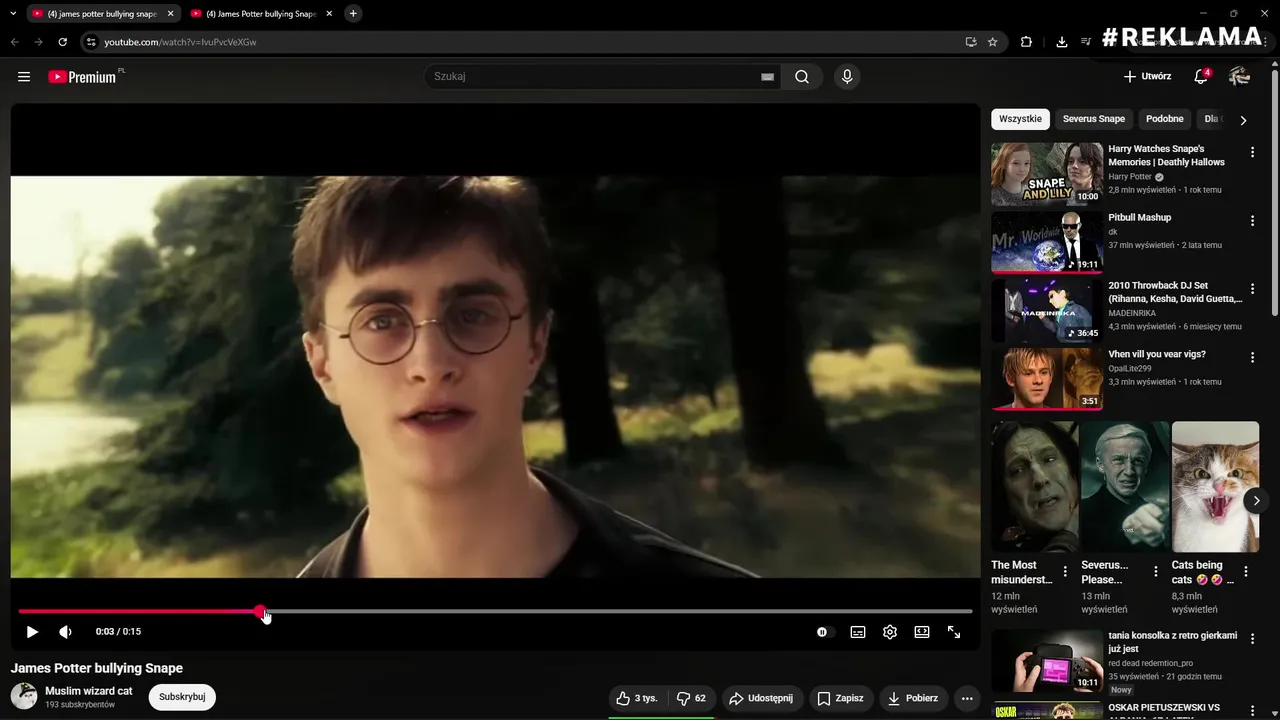Viewport: 1280px width, 720px height.
Task: Open options menu for Harry Watches Snape's Memories
Action: (x=1252, y=152)
